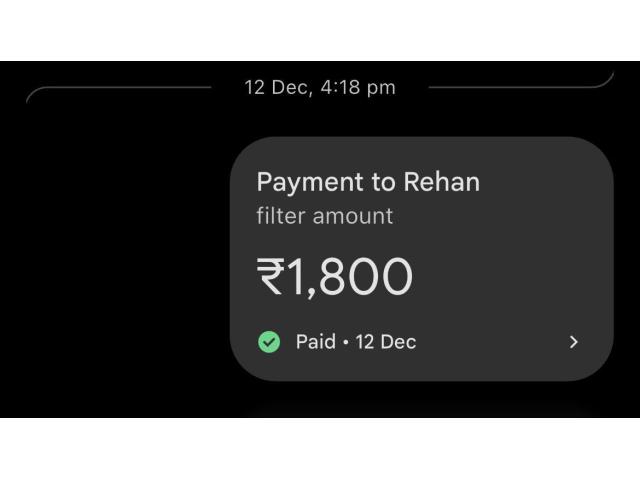Click the rupee symbol in the amount
The height and width of the screenshot is (480, 640).
click(x=271, y=278)
